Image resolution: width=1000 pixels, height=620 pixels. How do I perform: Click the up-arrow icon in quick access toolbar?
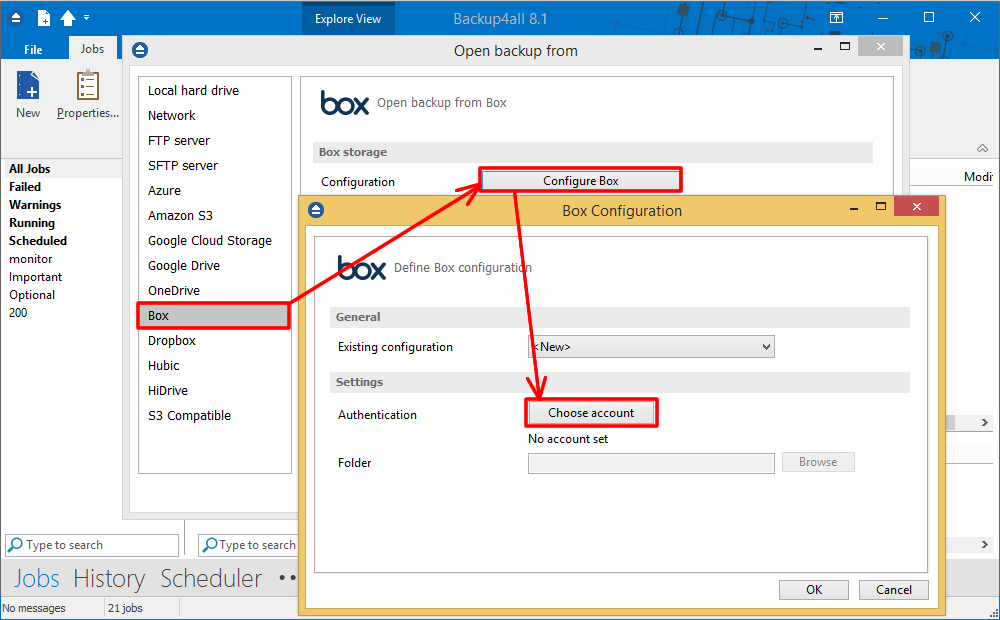68,18
